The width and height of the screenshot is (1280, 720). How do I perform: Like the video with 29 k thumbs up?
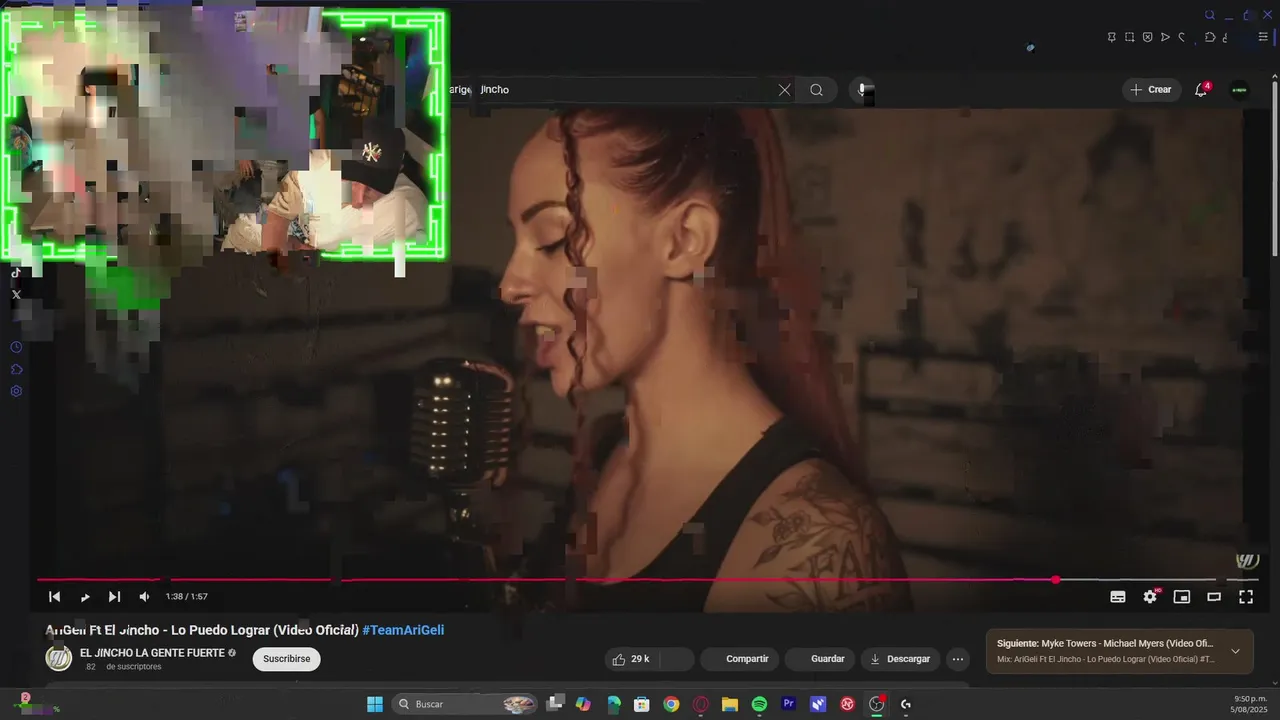point(631,659)
